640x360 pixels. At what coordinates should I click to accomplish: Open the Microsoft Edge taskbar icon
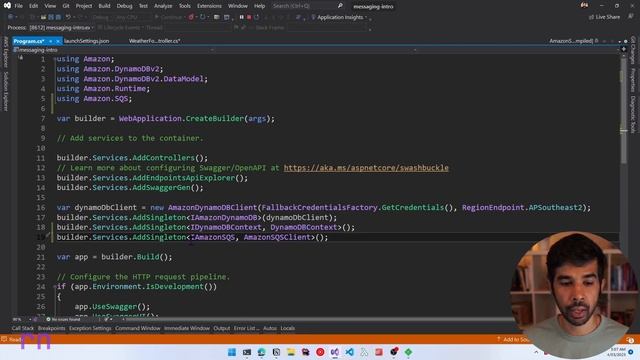click(x=261, y=352)
